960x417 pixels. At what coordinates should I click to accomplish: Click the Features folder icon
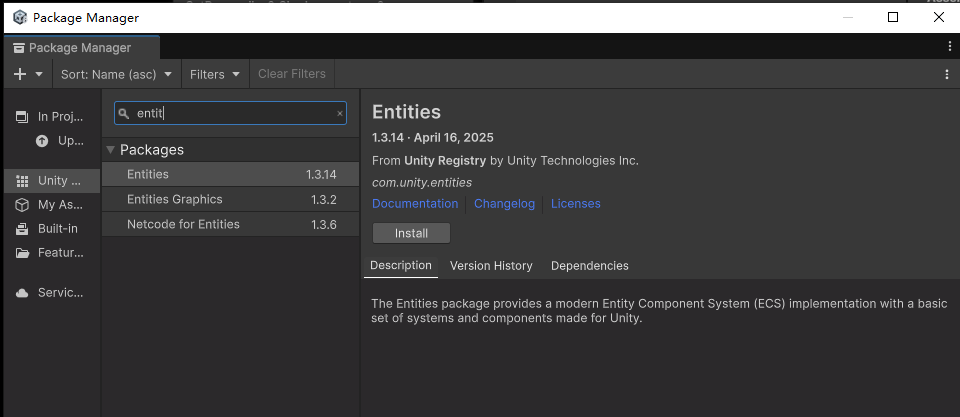[x=22, y=253]
